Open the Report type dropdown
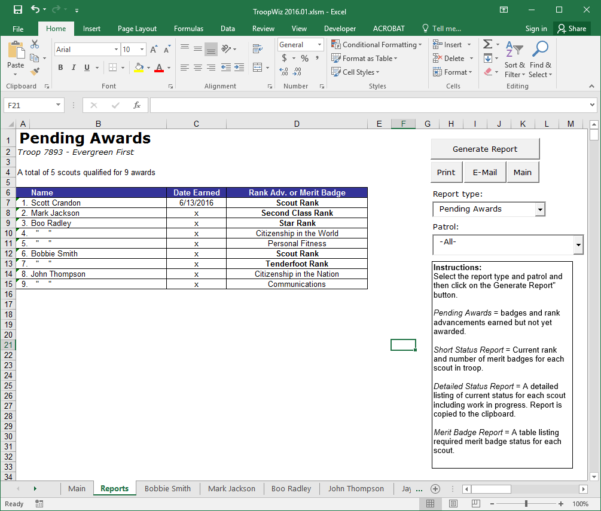This screenshot has width=601, height=511. coord(540,210)
